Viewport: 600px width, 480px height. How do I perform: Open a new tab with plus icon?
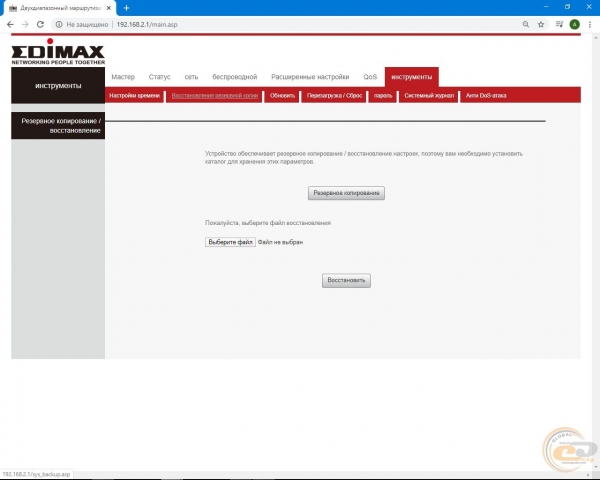(126, 8)
